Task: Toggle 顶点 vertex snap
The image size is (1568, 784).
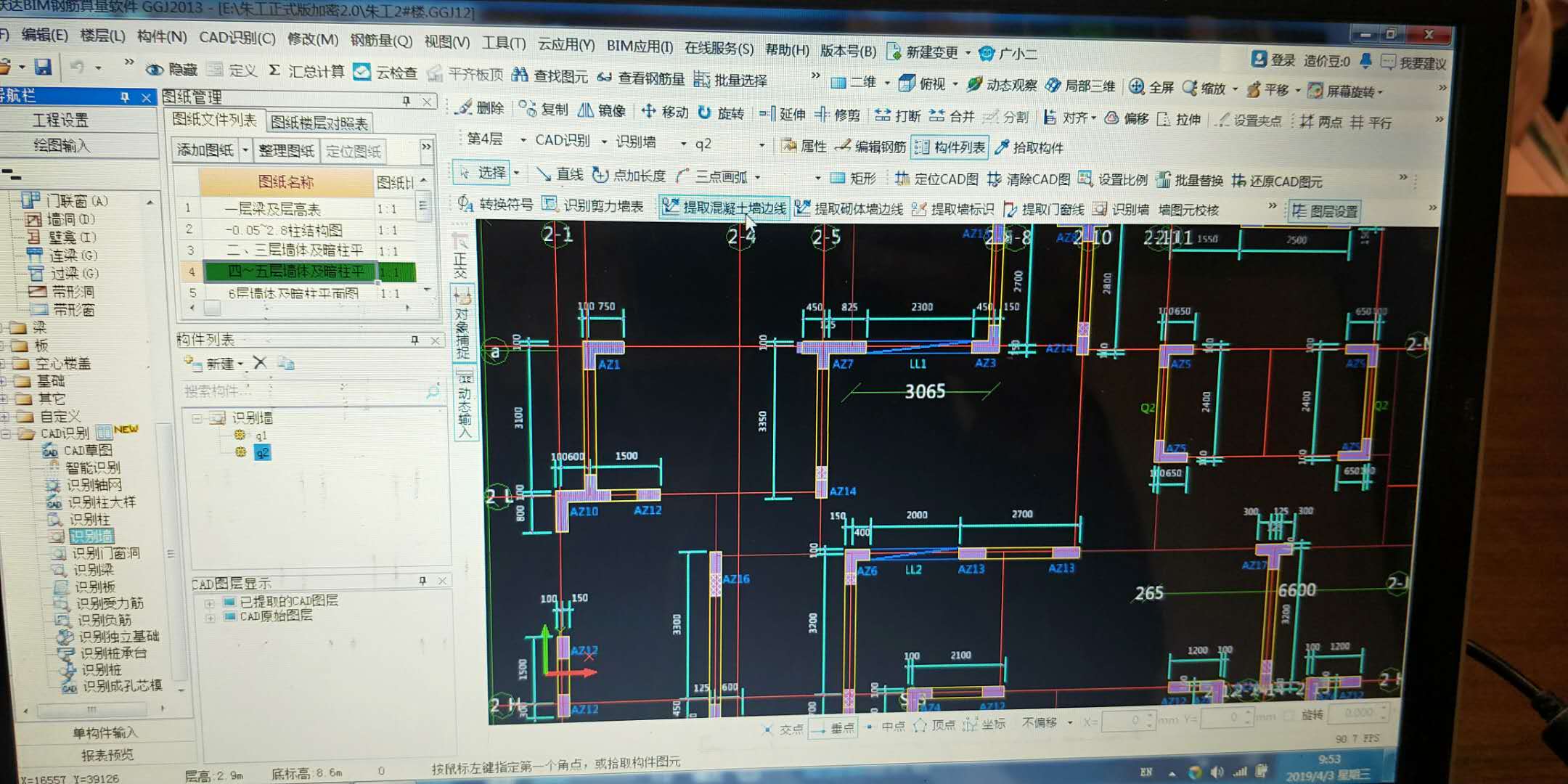Action: point(934,725)
